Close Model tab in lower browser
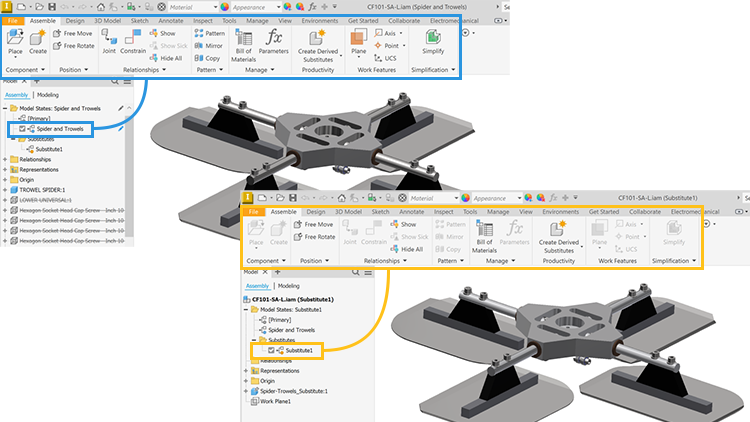This screenshot has width=750, height=422. point(265,272)
